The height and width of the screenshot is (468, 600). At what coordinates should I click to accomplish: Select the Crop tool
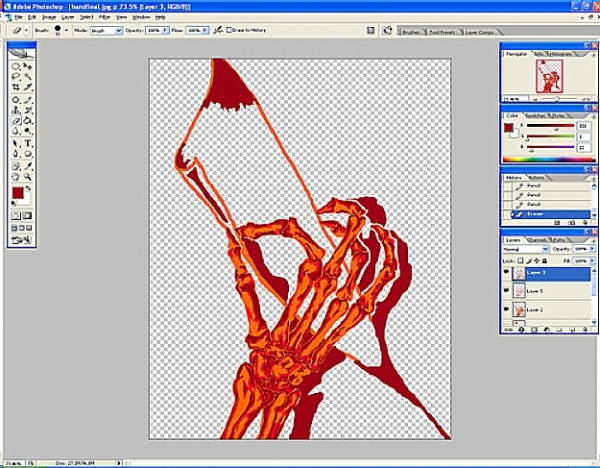click(x=16, y=87)
